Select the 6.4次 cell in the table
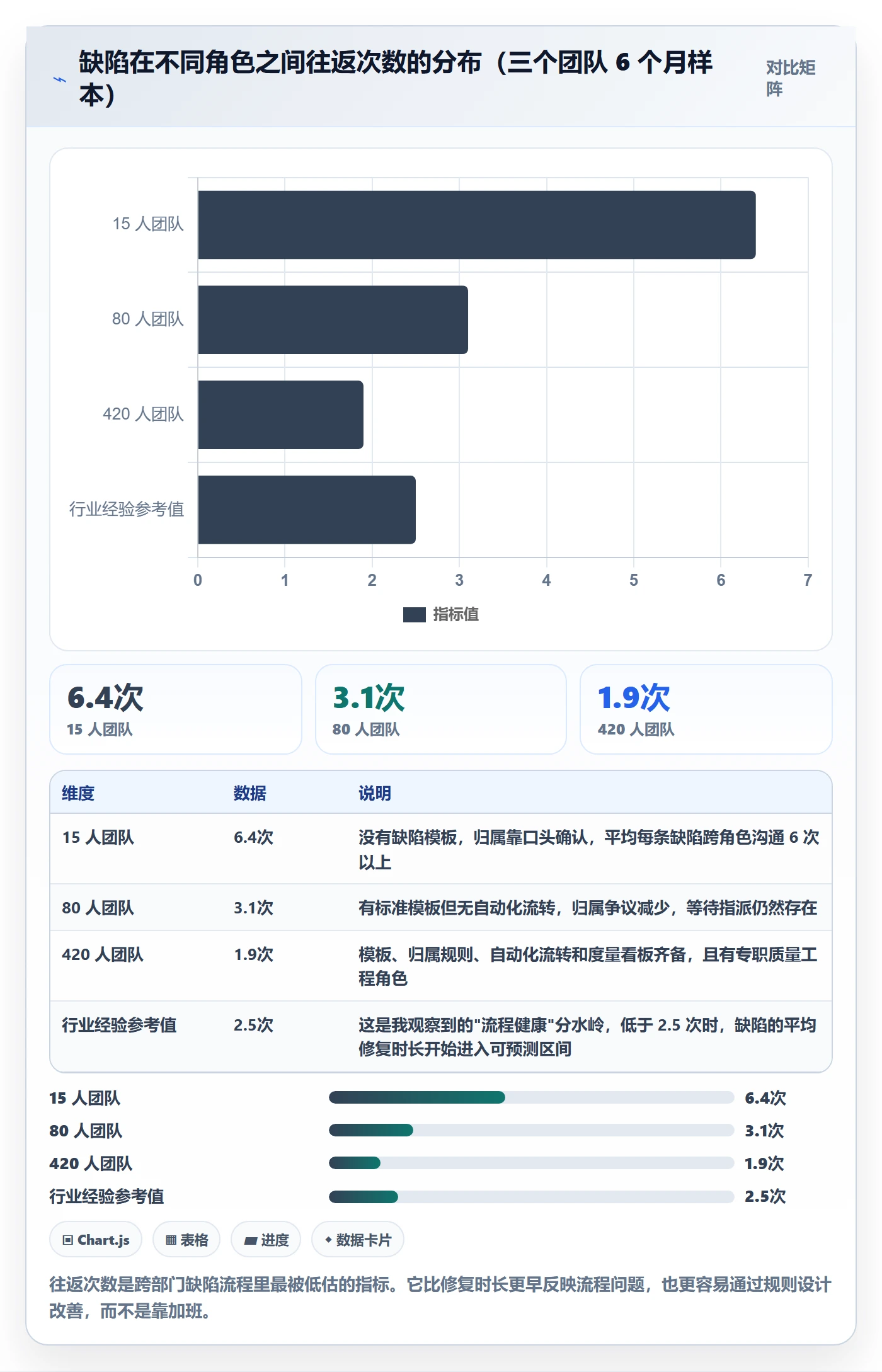This screenshot has width=882, height=1372. [254, 837]
